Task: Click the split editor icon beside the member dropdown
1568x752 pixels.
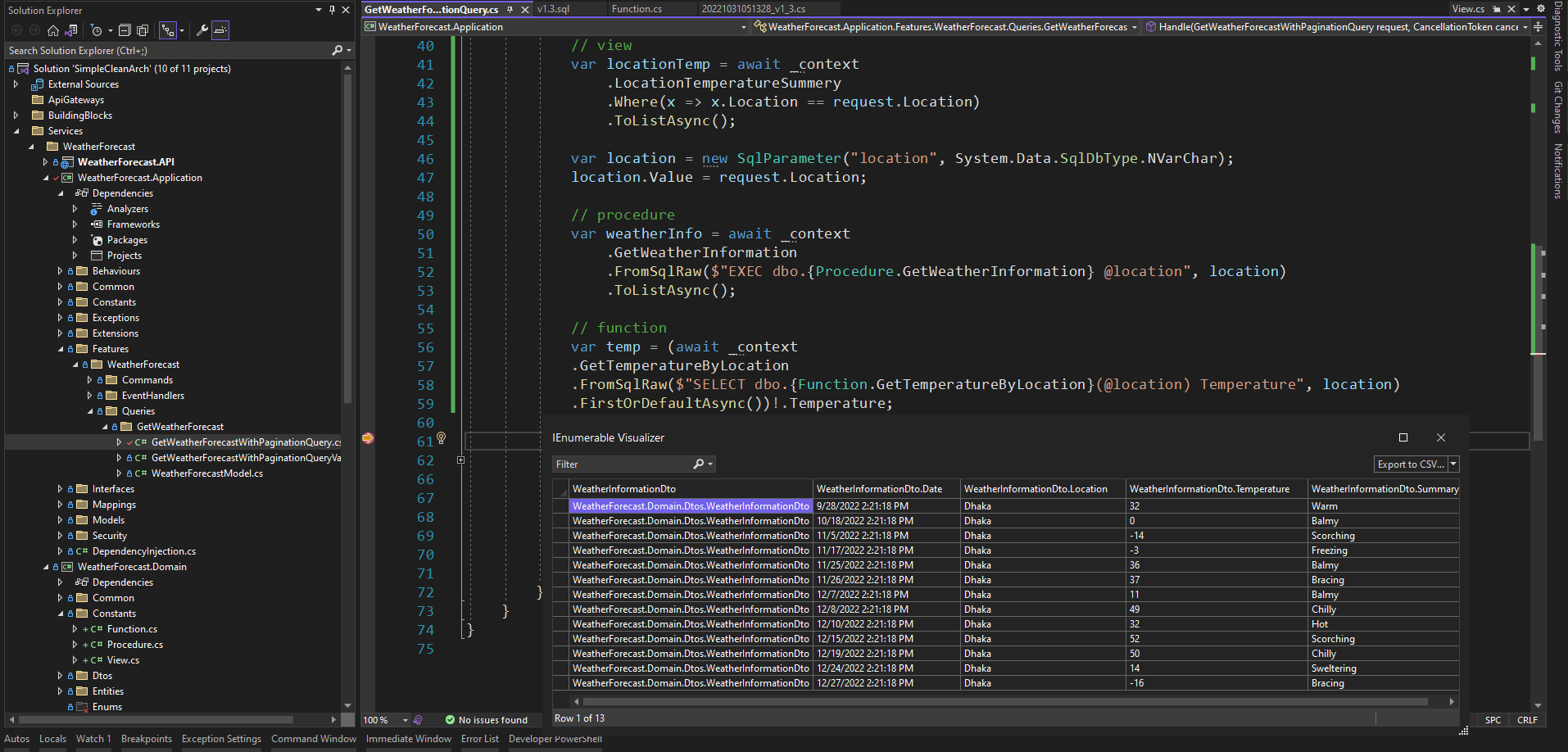Action: 1538,27
